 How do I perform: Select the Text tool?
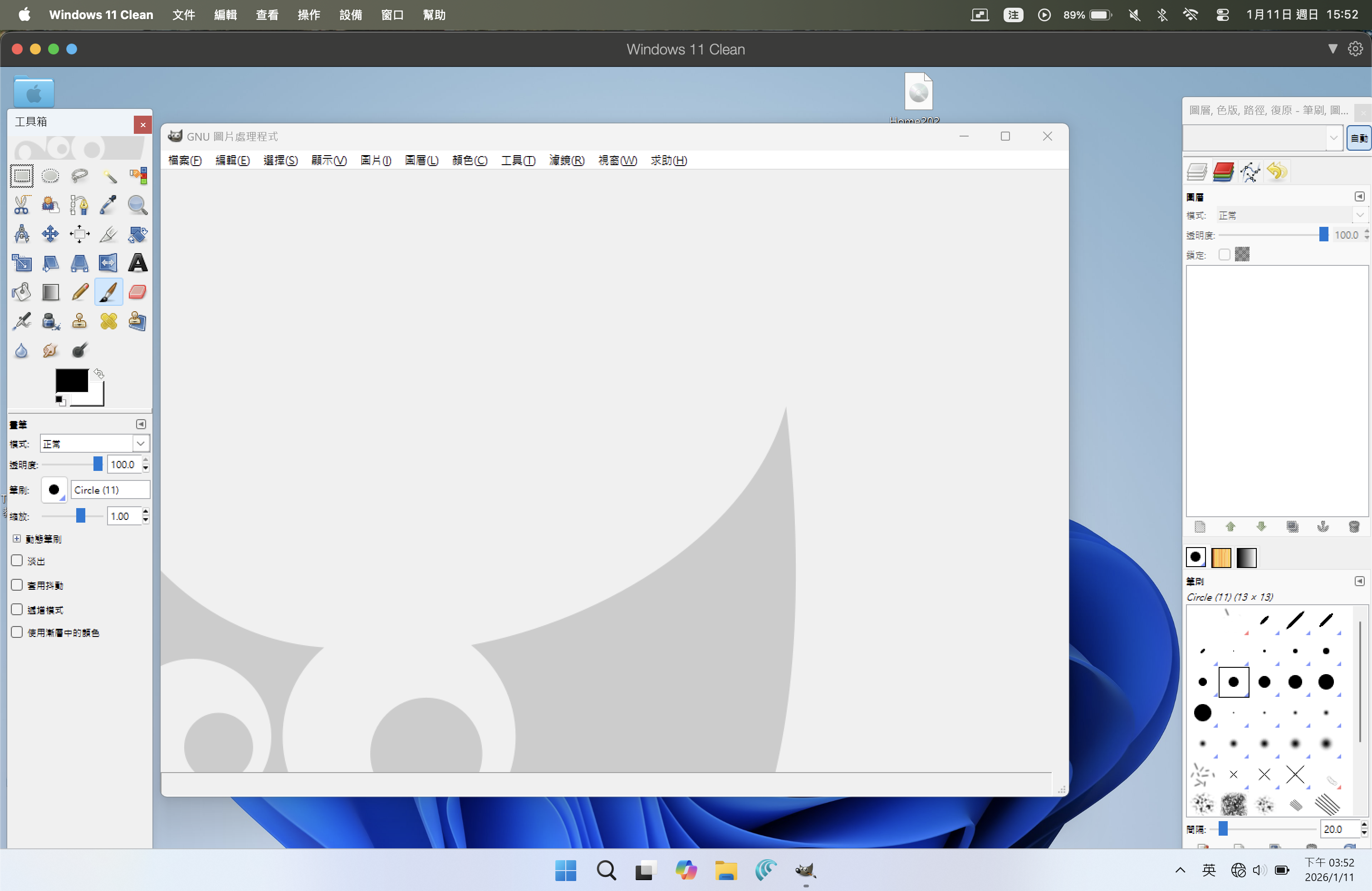pyautogui.click(x=137, y=264)
